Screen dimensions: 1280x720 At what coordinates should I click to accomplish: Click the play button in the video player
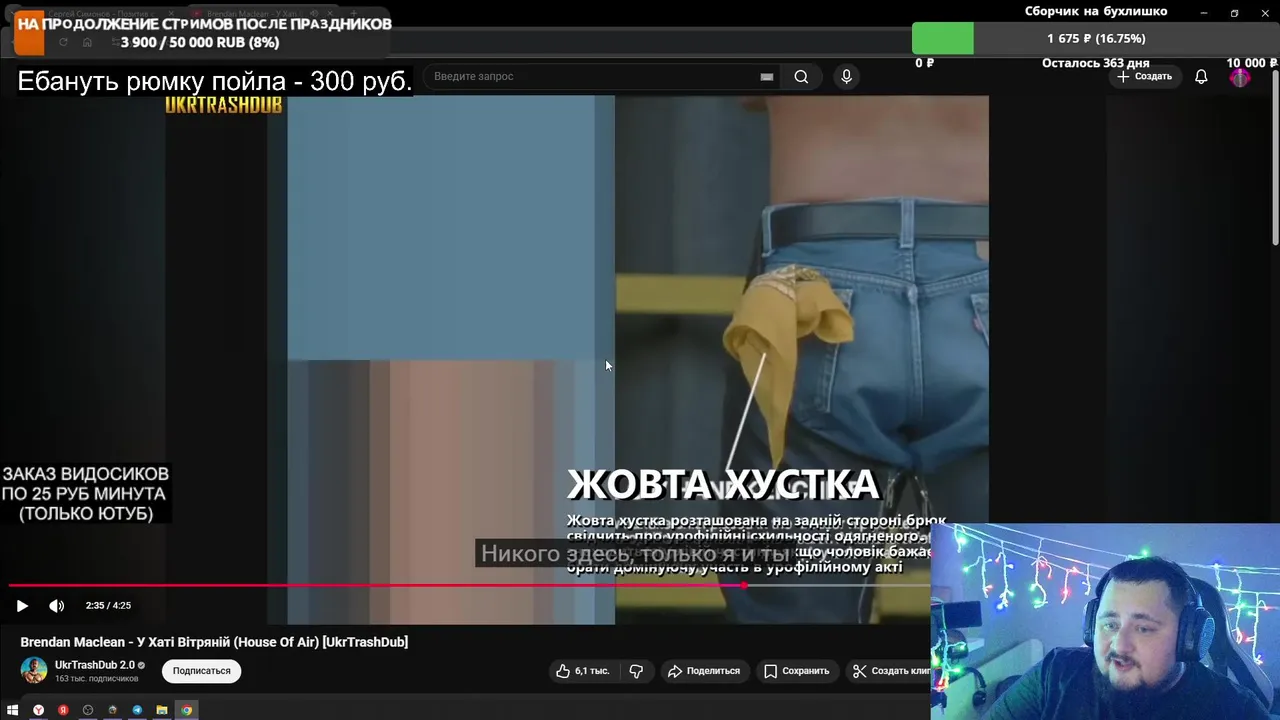[22, 605]
